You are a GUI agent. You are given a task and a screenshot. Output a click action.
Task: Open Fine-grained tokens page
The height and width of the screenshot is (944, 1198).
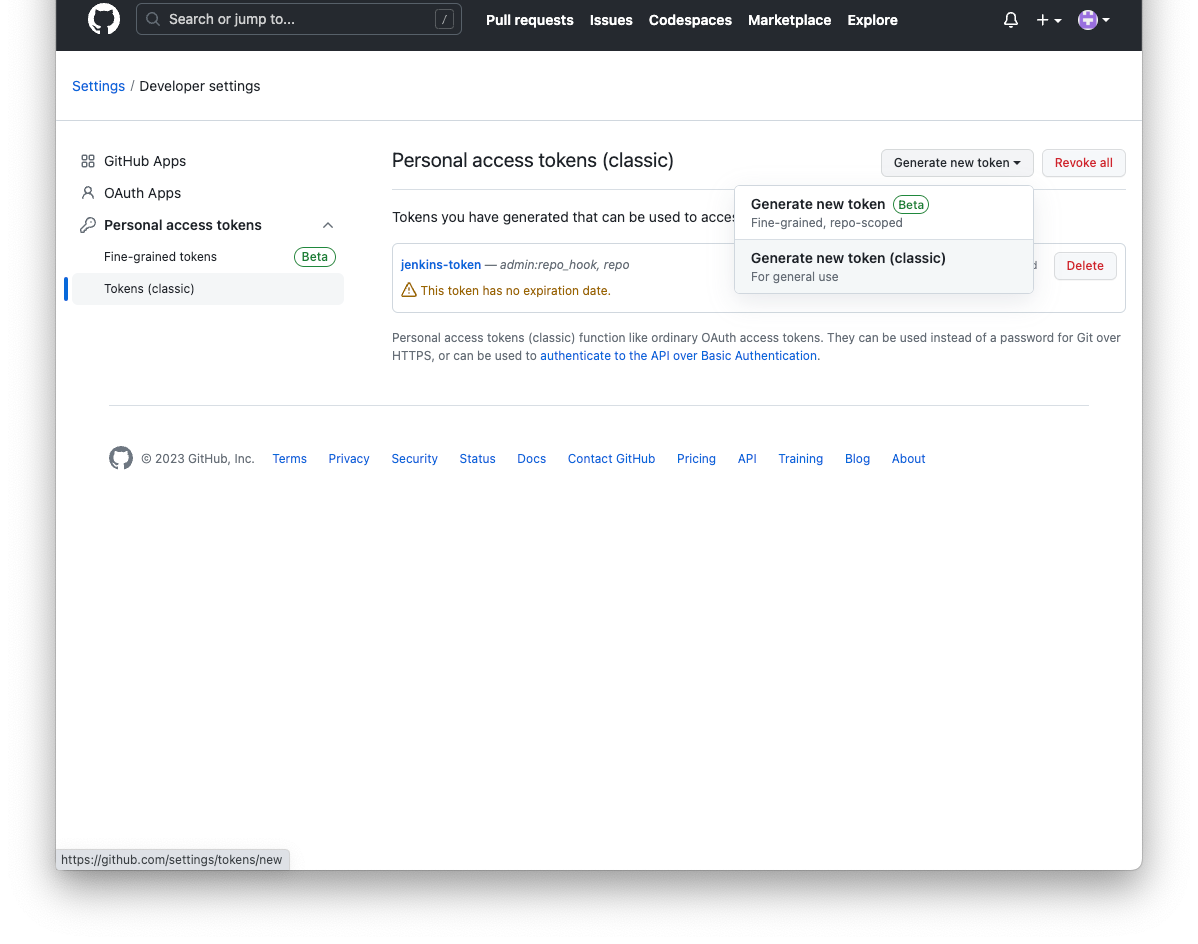160,257
